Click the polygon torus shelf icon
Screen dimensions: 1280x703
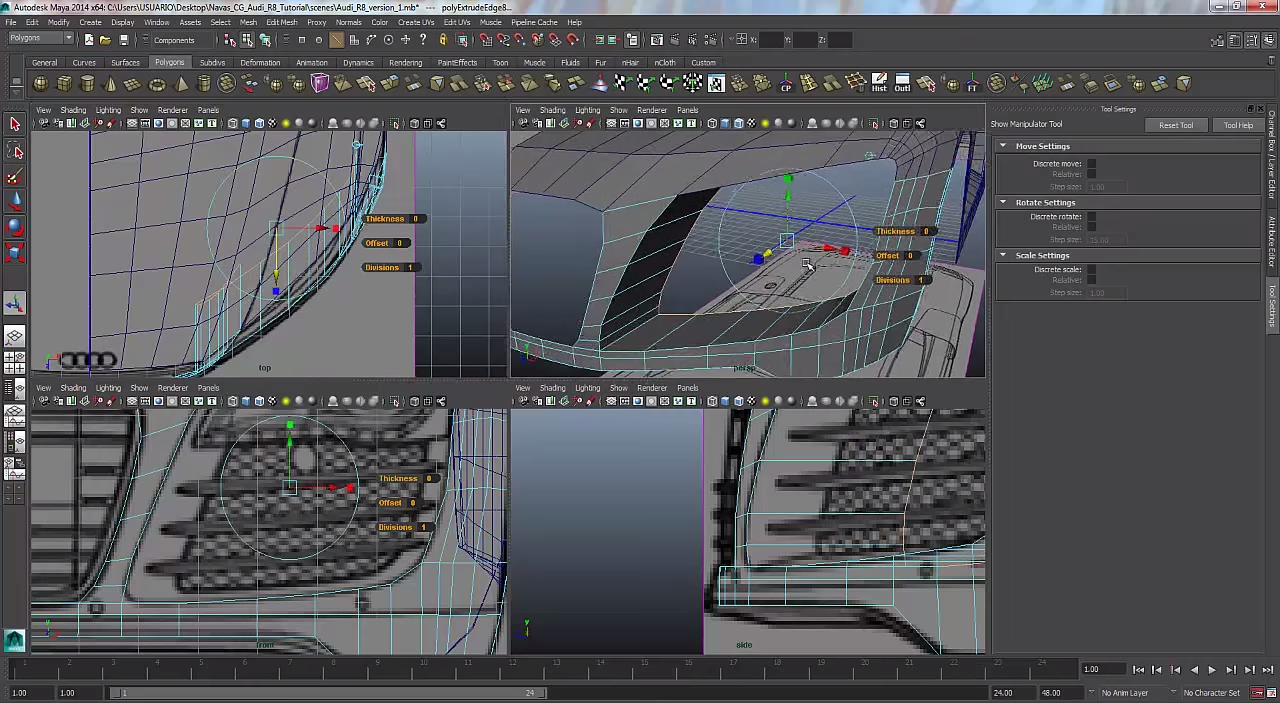(158, 84)
